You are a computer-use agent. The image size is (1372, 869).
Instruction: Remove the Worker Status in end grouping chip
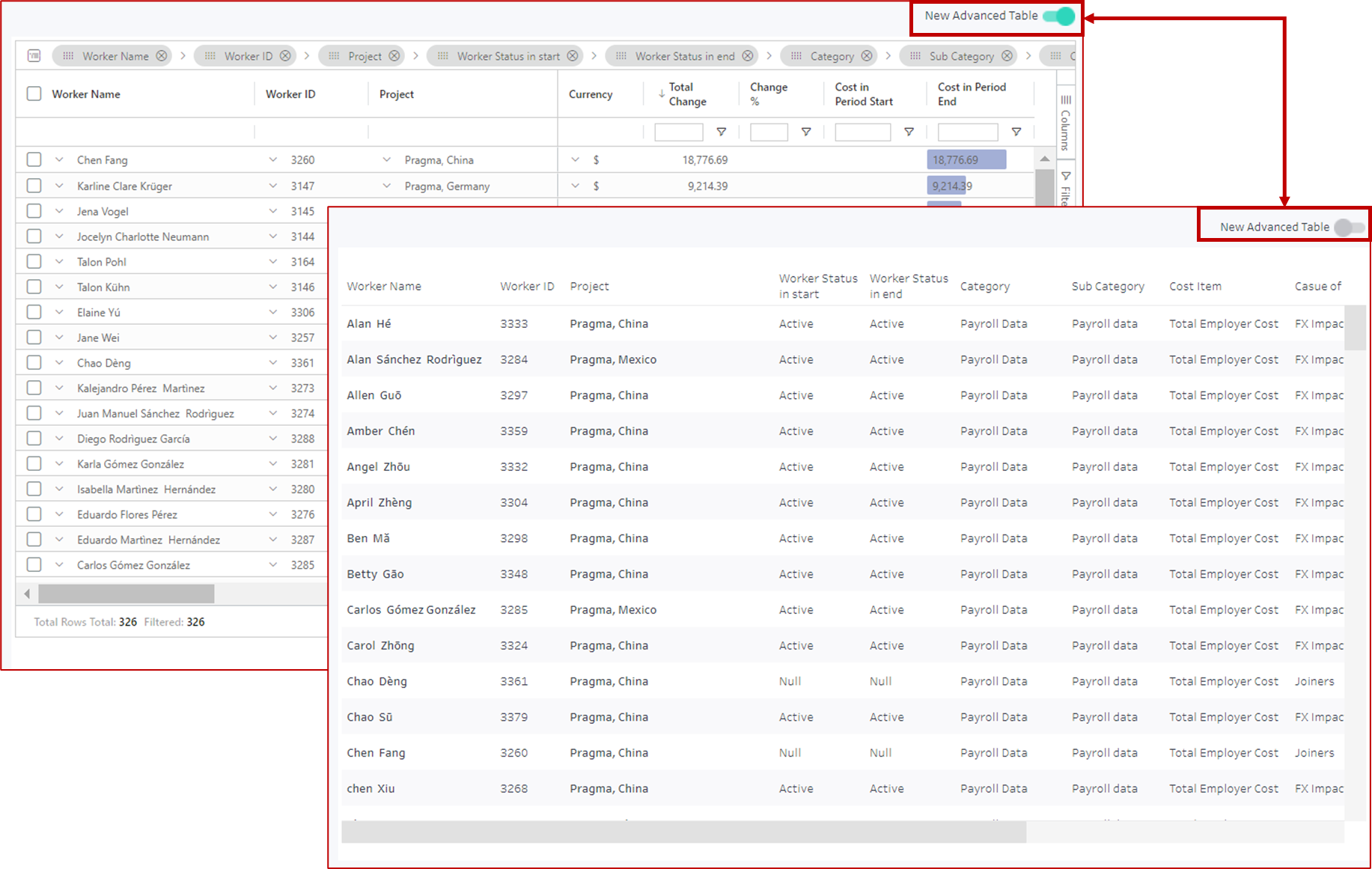748,56
